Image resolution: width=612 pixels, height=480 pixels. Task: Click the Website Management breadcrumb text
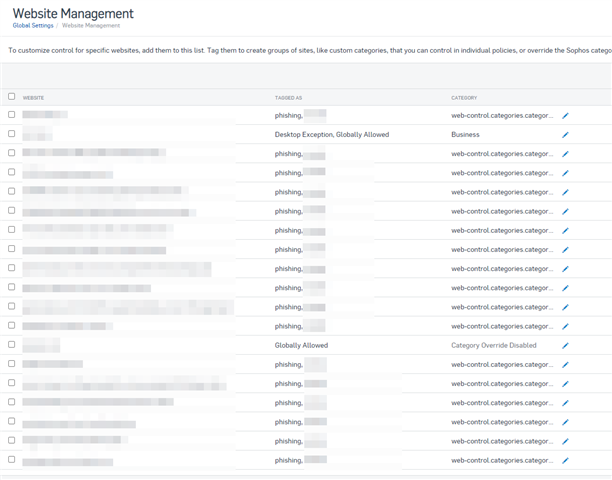(x=91, y=25)
